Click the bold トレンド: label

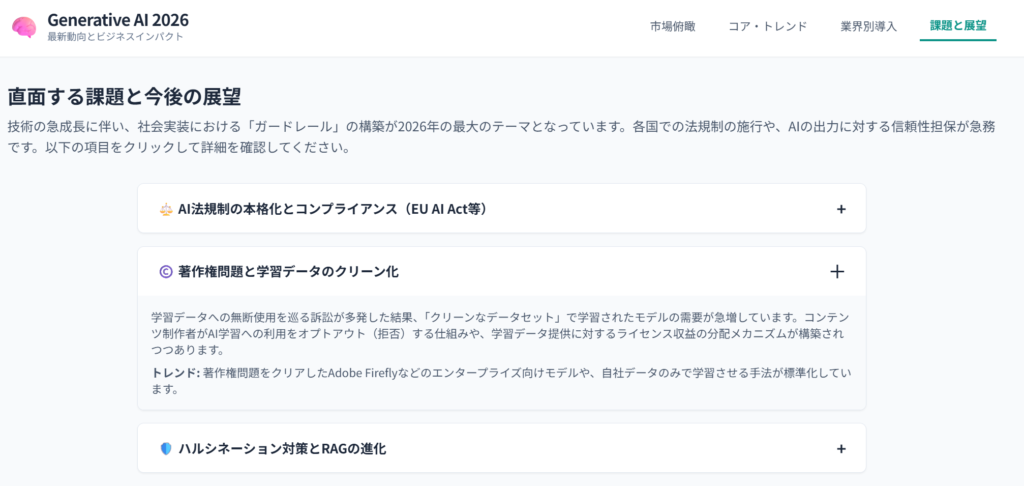[x=174, y=373]
